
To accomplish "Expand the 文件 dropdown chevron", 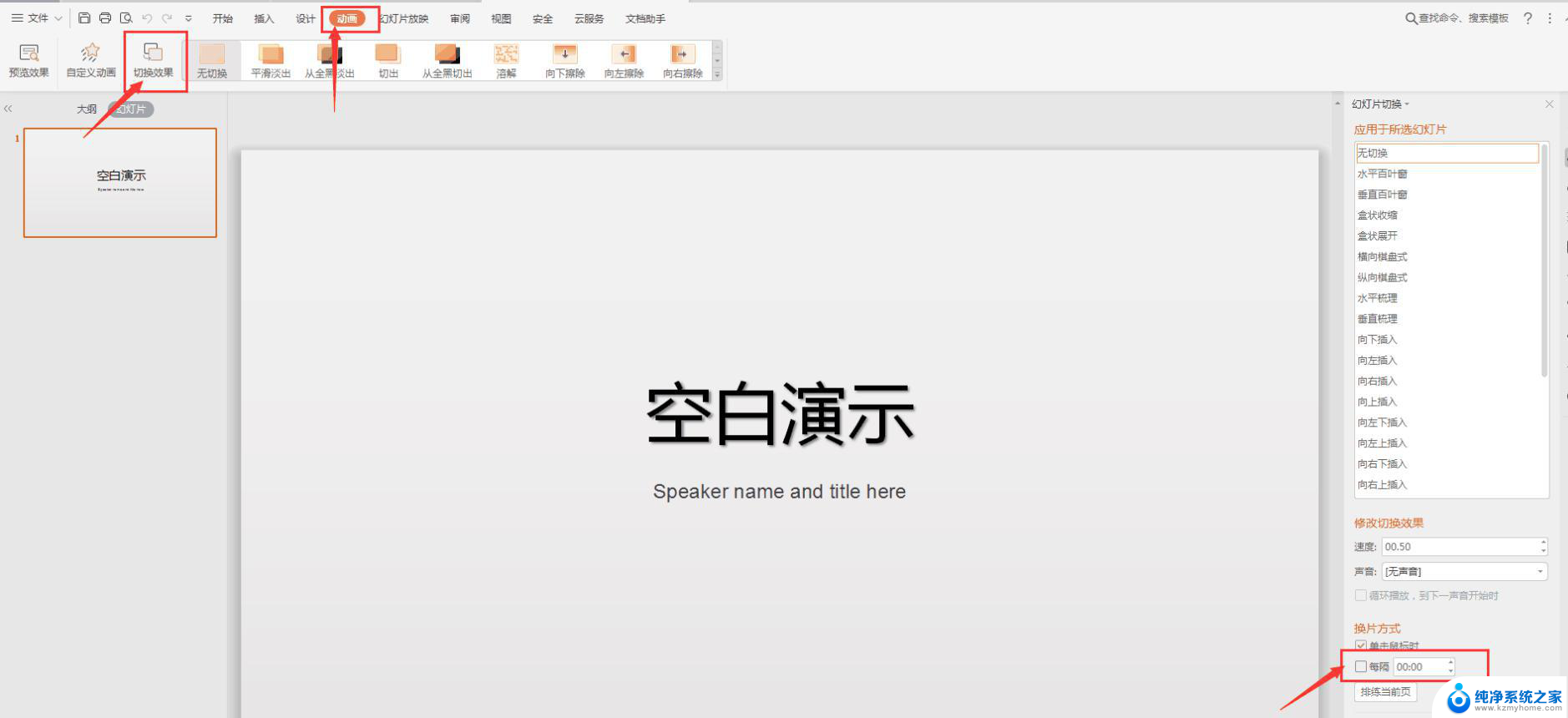I will click(x=58, y=18).
